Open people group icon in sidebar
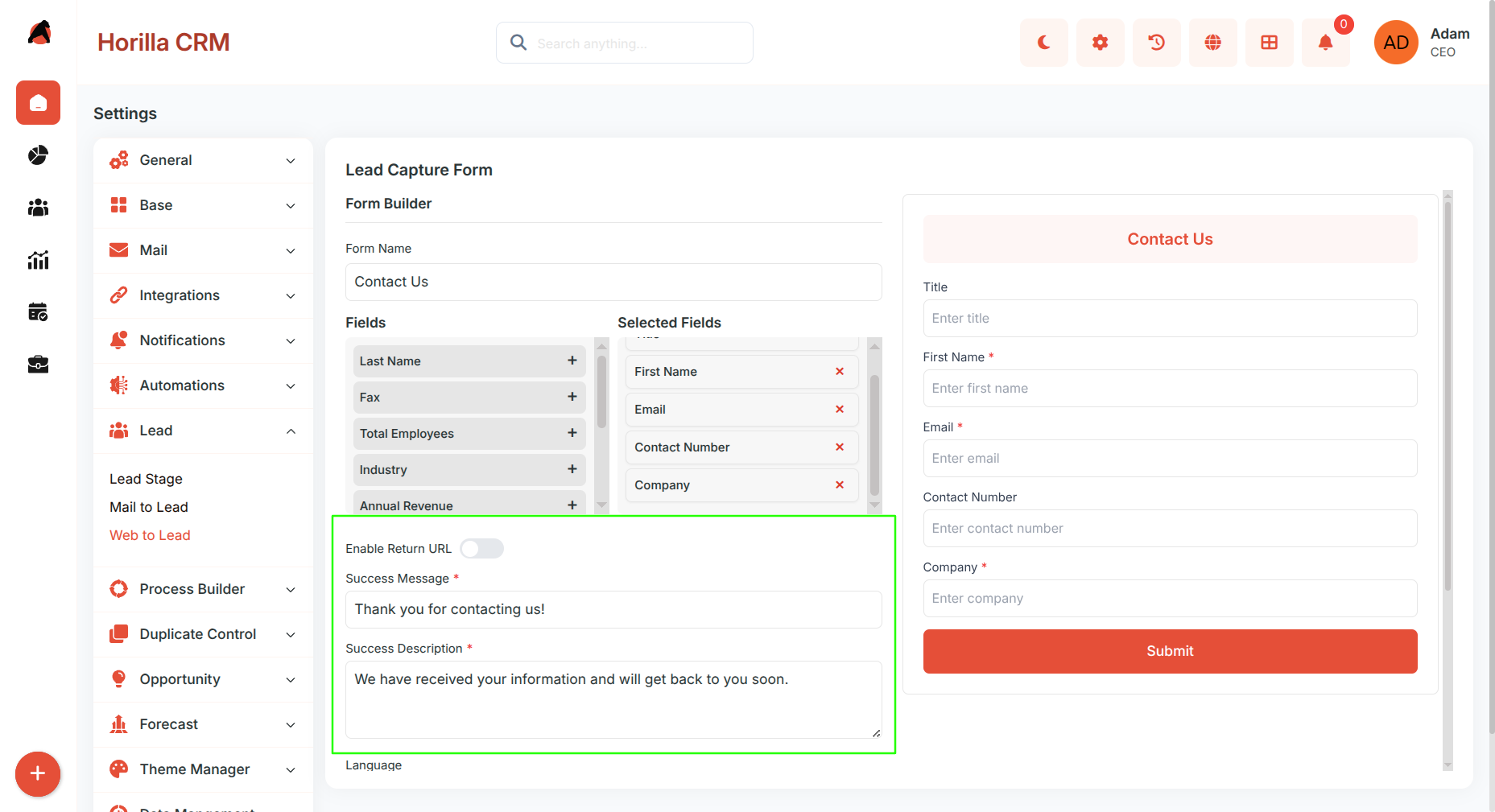The image size is (1495, 812). [38, 208]
